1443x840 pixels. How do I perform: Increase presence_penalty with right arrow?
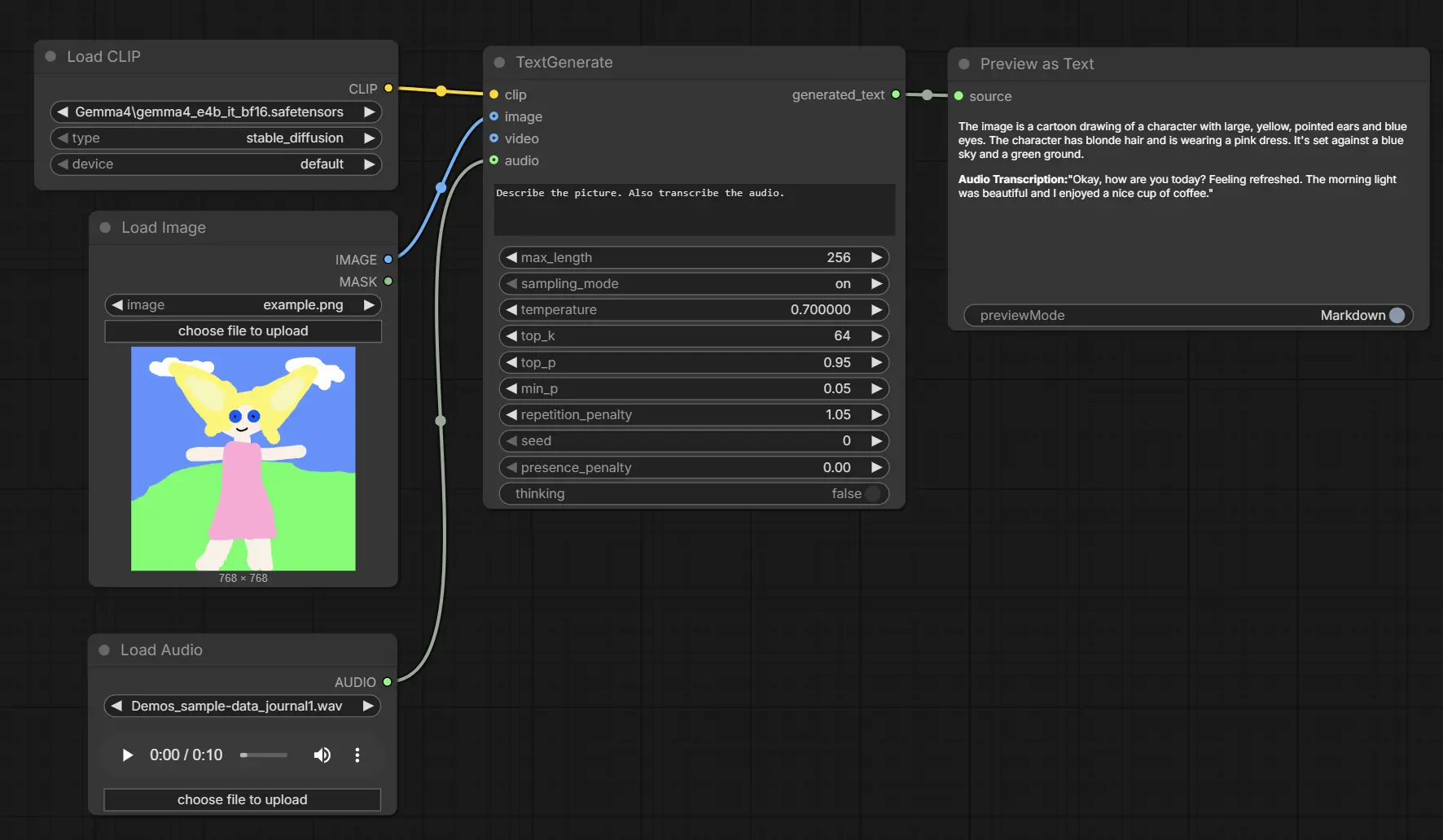[876, 467]
